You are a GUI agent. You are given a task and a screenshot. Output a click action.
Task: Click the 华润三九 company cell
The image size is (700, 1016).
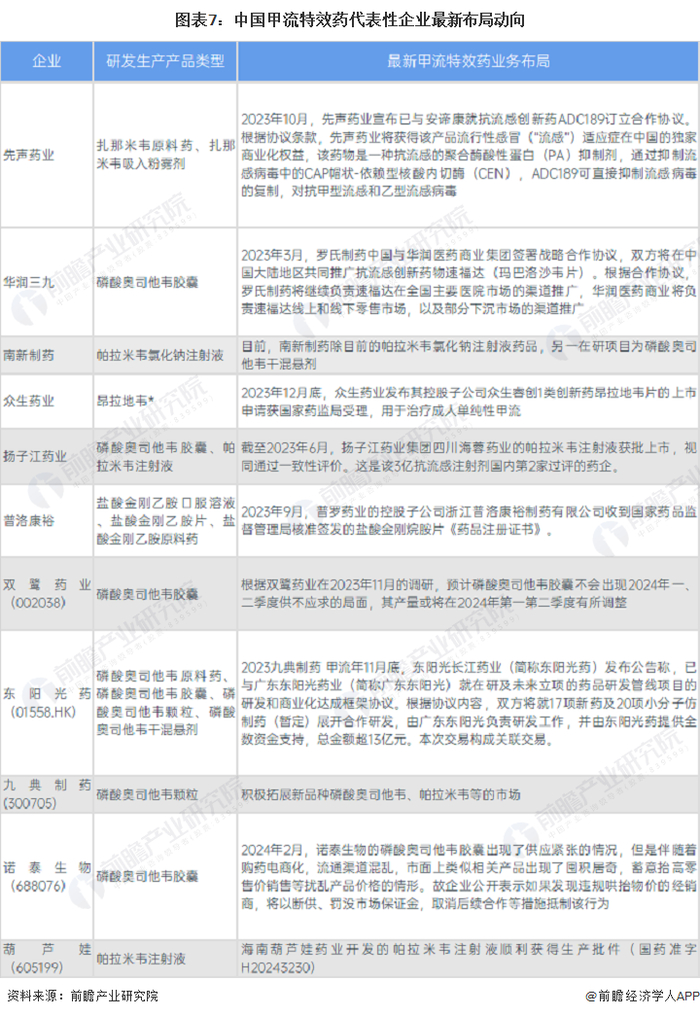pyautogui.click(x=47, y=282)
